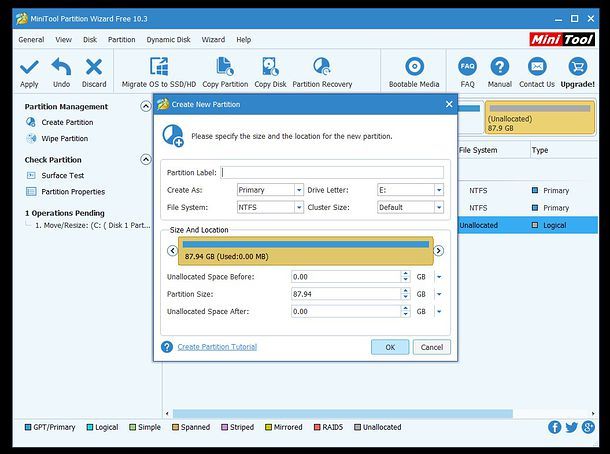Open the Cluster Size dropdown
The width and height of the screenshot is (610, 454).
[x=439, y=207]
